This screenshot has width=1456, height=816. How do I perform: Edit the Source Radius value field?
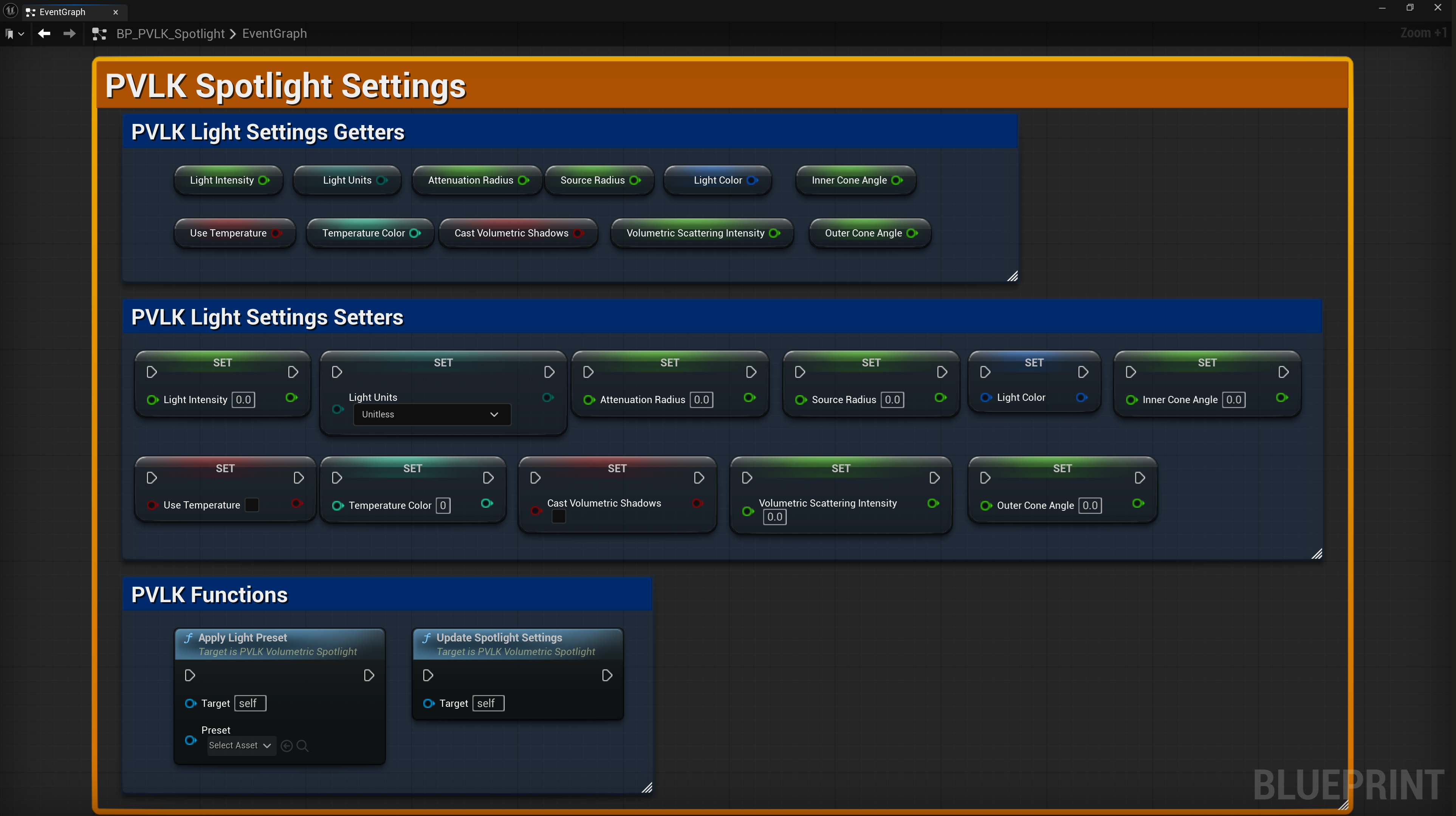(892, 400)
